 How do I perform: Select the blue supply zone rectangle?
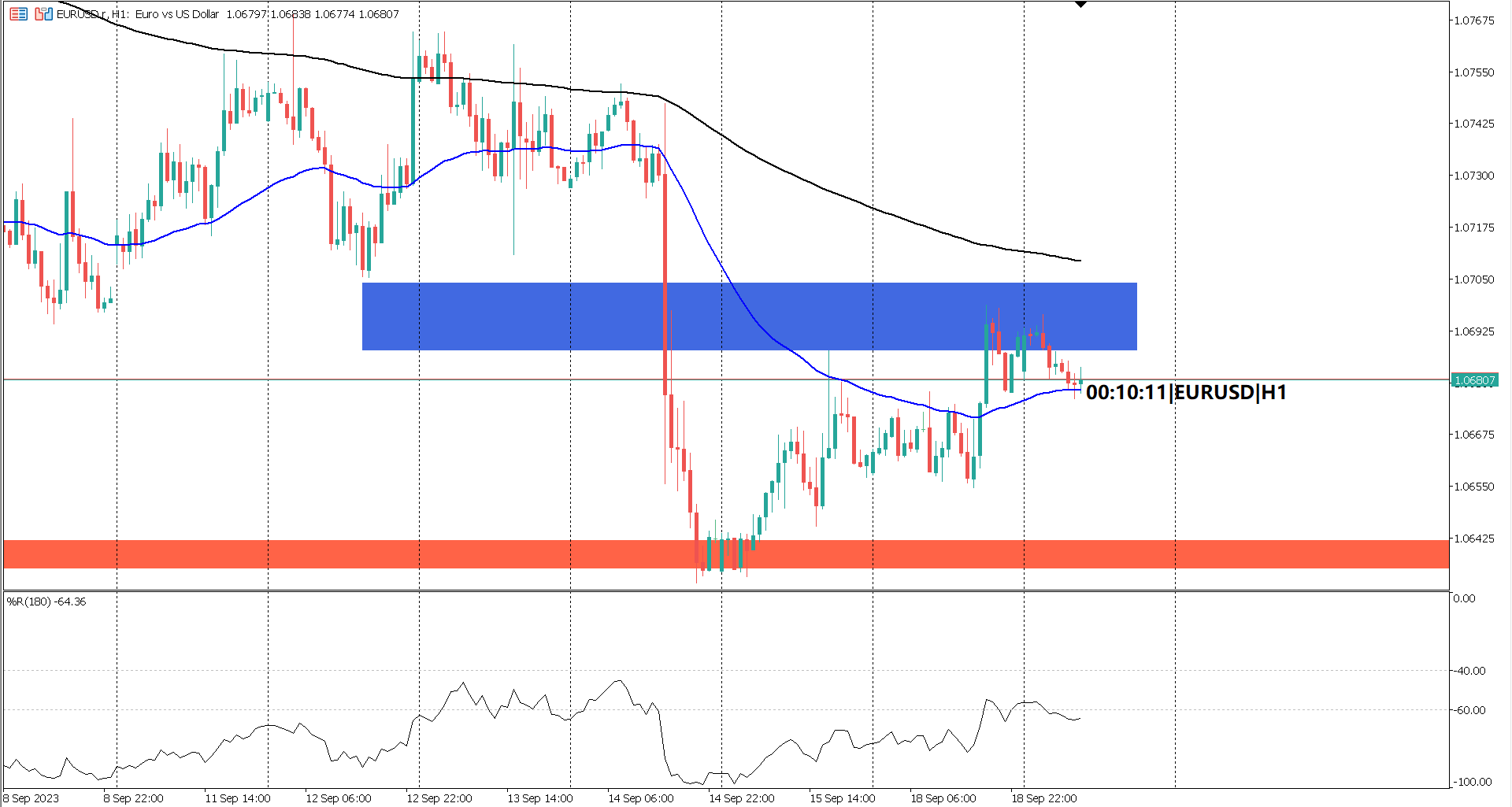tap(748, 315)
